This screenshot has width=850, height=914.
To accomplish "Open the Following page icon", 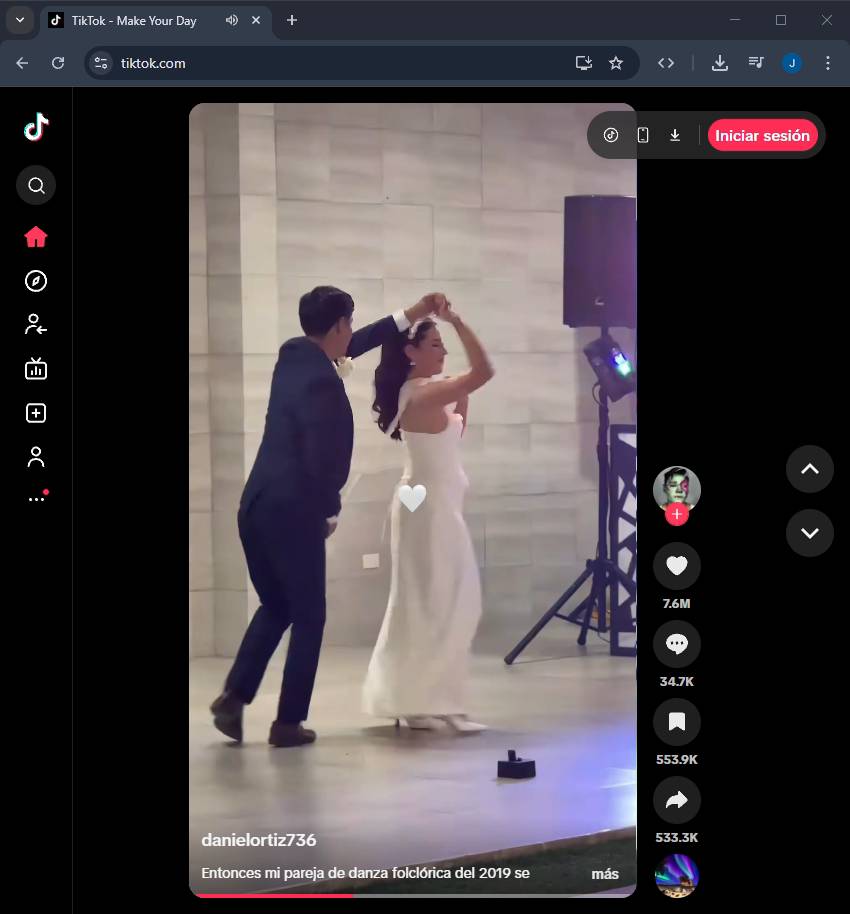I will (36, 324).
